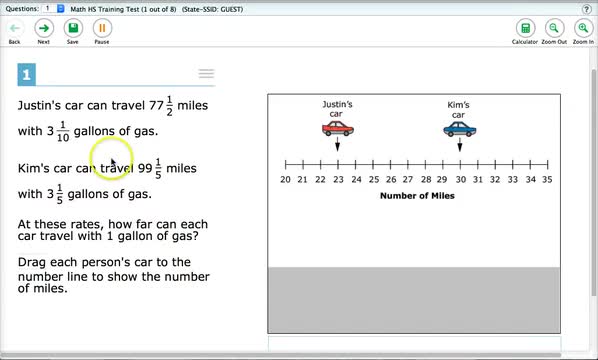598x360 pixels.
Task: Click the 'Justin's car' label
Action: (x=337, y=109)
